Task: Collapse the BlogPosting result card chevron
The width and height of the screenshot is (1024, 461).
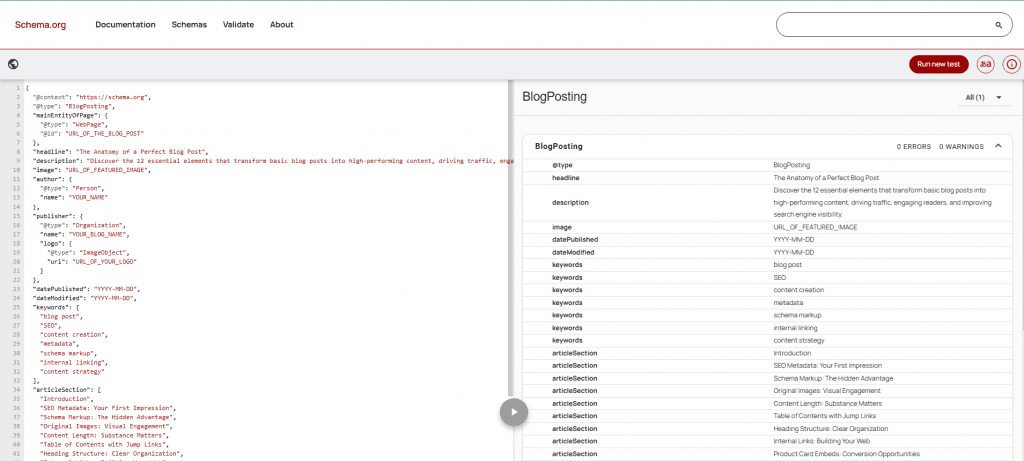Action: click(x=998, y=146)
